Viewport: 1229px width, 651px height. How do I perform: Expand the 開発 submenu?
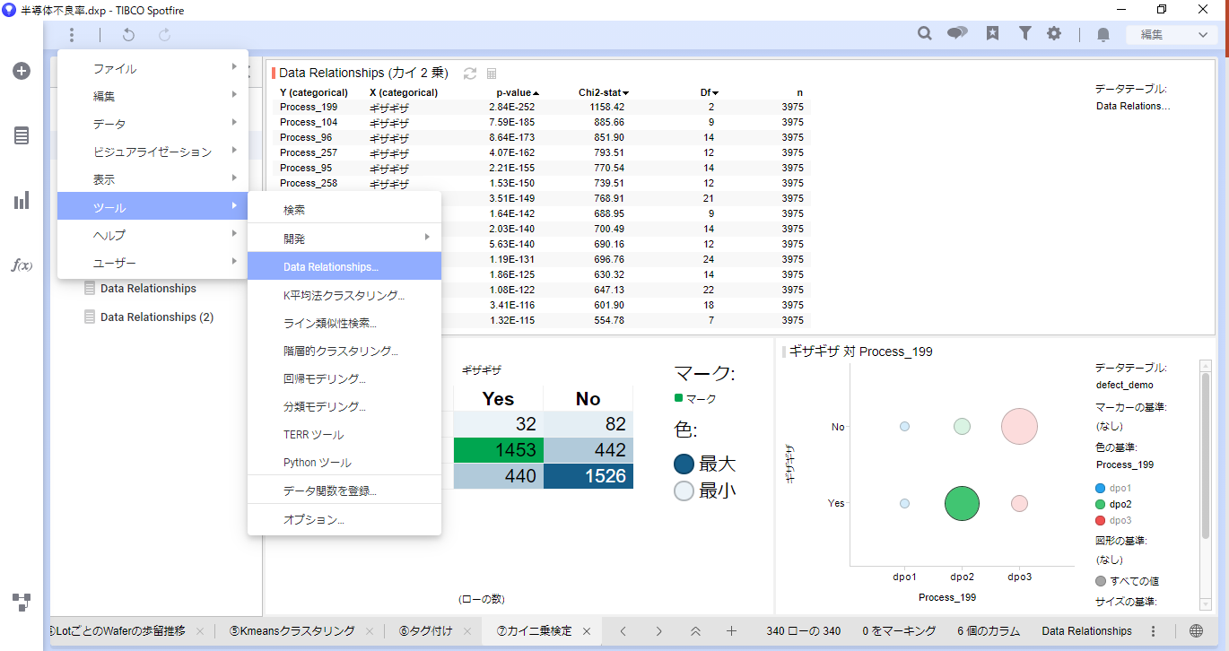pyautogui.click(x=344, y=238)
